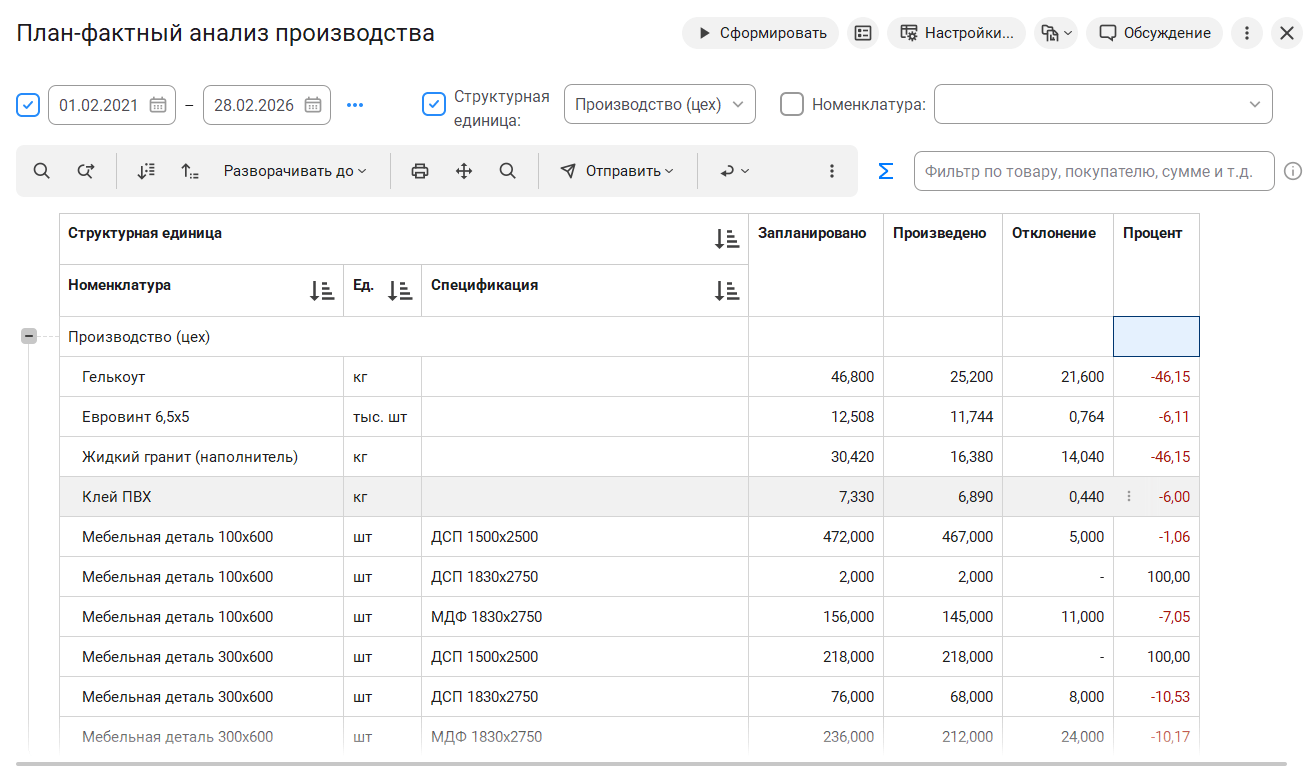Image resolution: width=1316 pixels, height=778 pixels.
Task: Enable the Номенклатура filter checkbox
Action: 792,104
